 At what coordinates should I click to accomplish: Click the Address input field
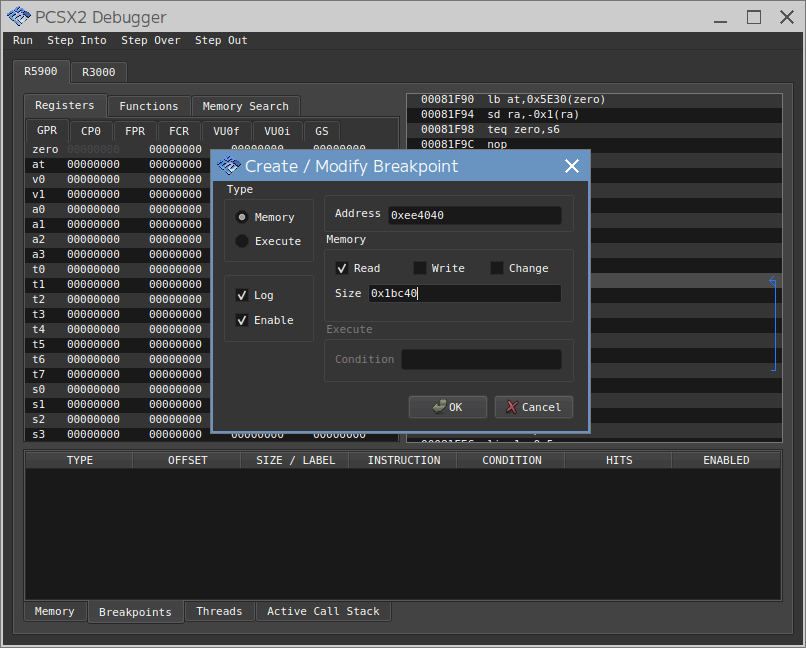pyautogui.click(x=474, y=215)
